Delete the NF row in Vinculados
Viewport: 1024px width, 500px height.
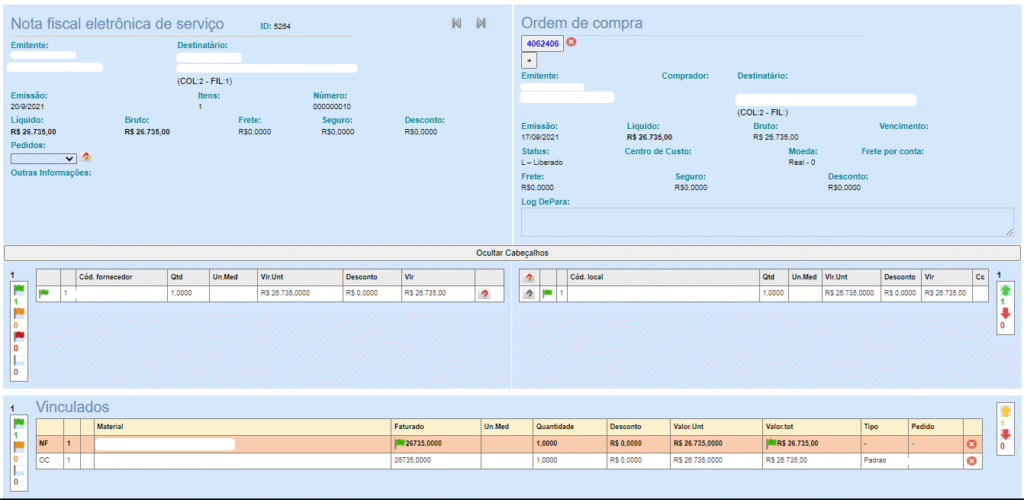pos(971,444)
